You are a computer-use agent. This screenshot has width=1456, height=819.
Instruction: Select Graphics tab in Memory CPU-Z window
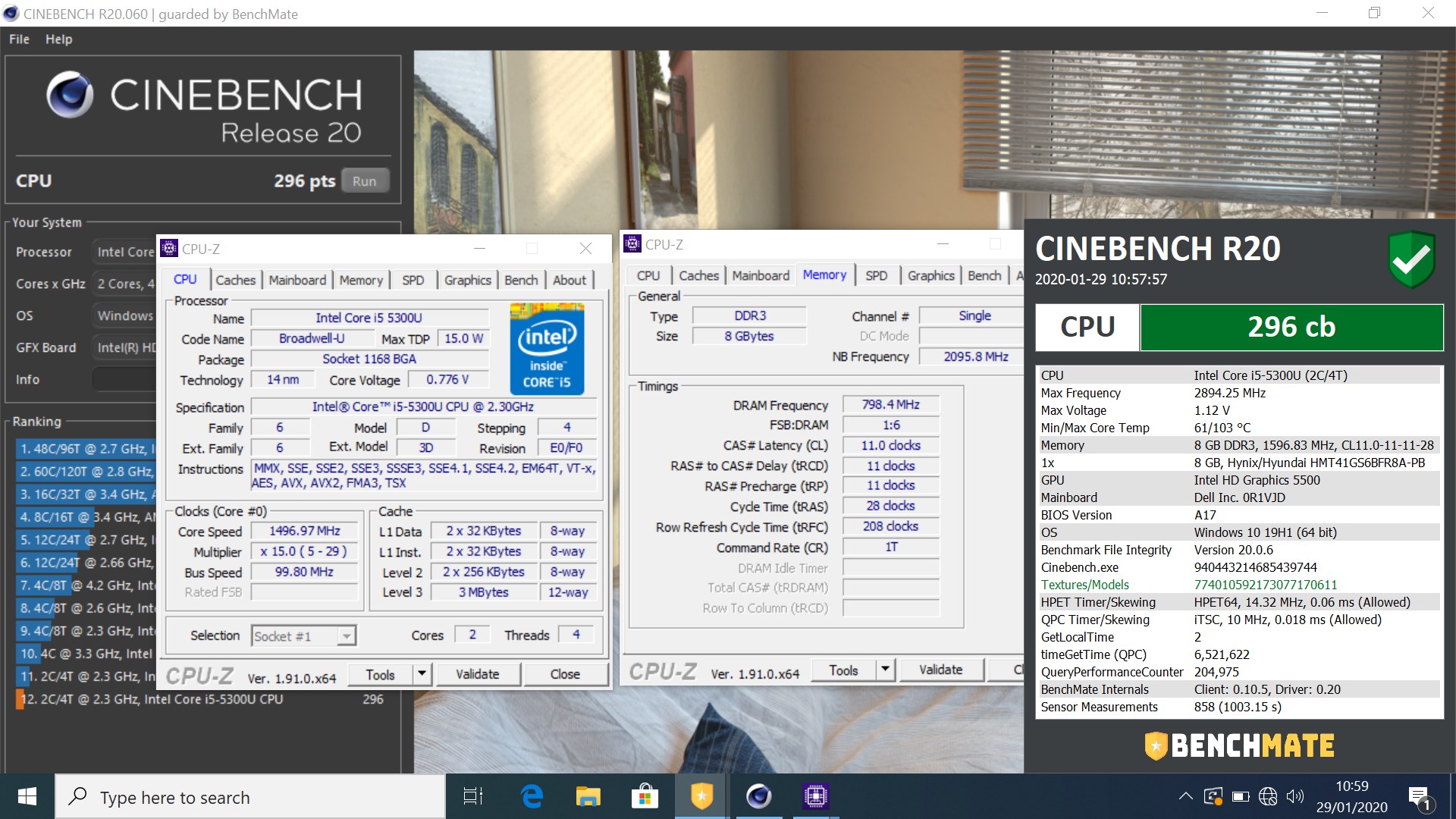tap(931, 275)
